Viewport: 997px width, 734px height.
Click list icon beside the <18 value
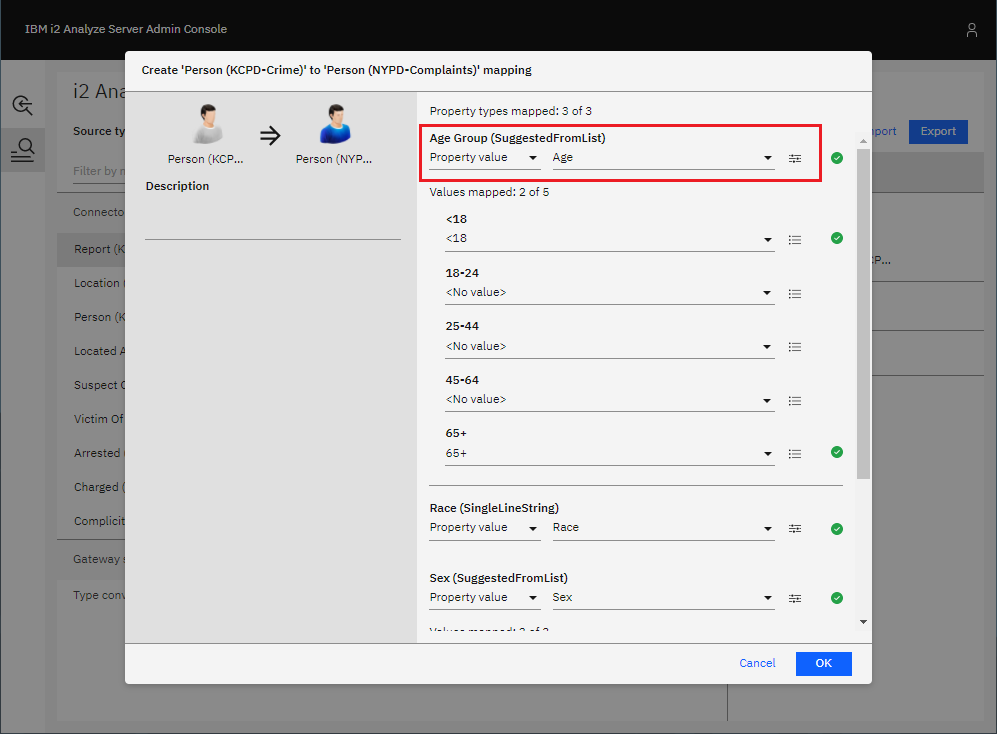(795, 239)
